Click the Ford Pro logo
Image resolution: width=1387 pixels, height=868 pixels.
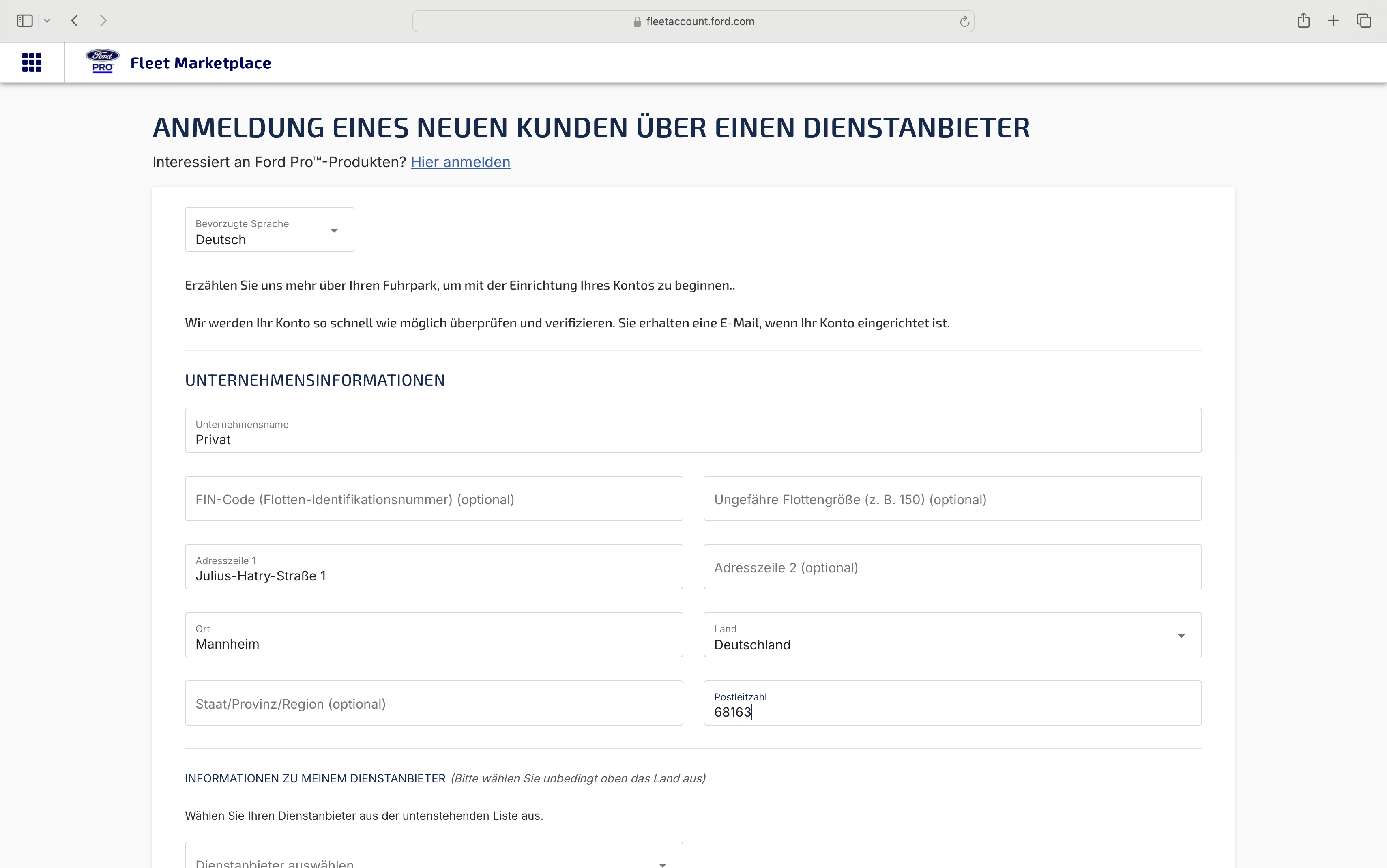tap(102, 61)
